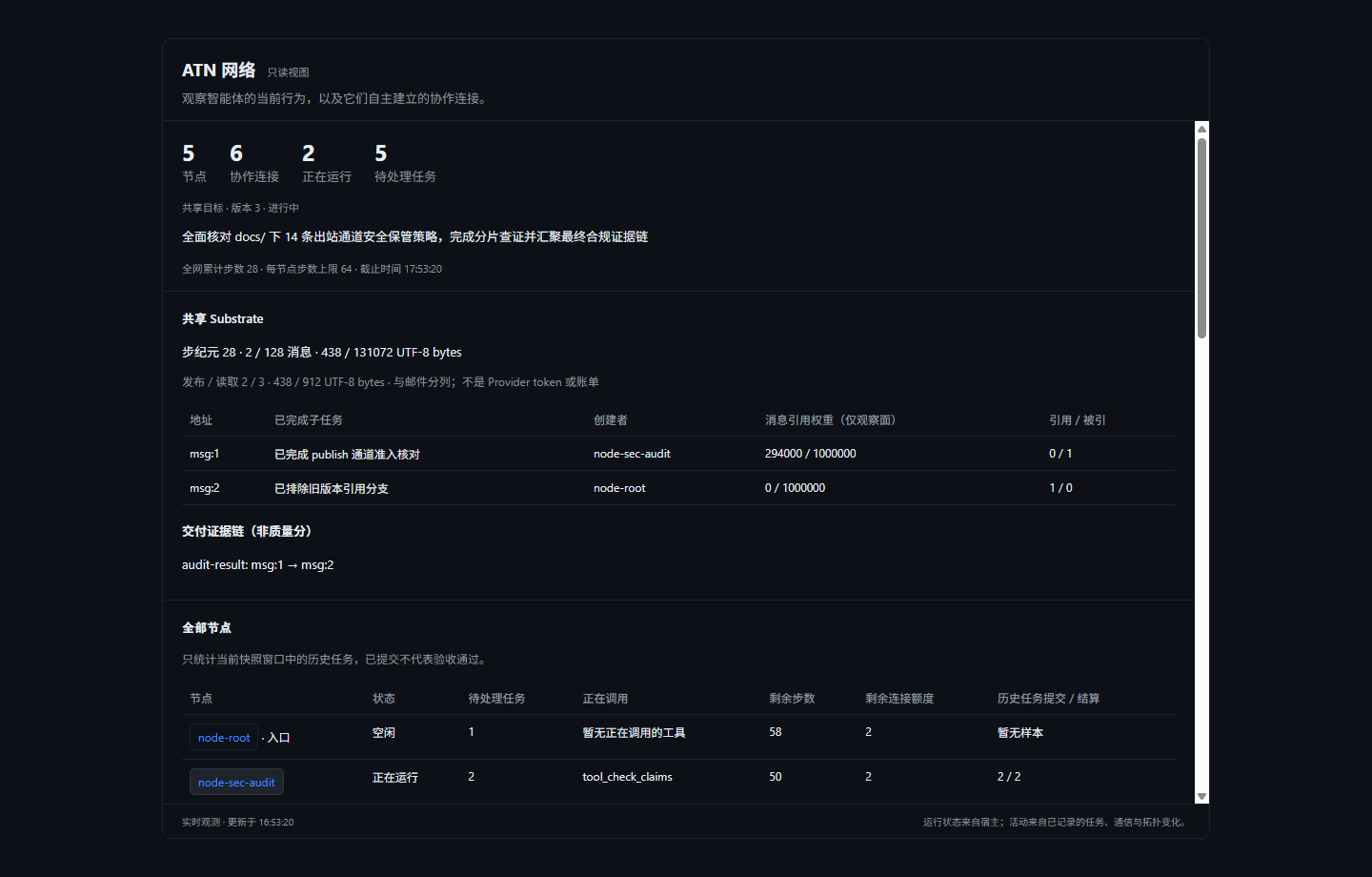The image size is (1372, 877).
Task: Click the 全网累计步数 28 info line
Action: click(312, 269)
